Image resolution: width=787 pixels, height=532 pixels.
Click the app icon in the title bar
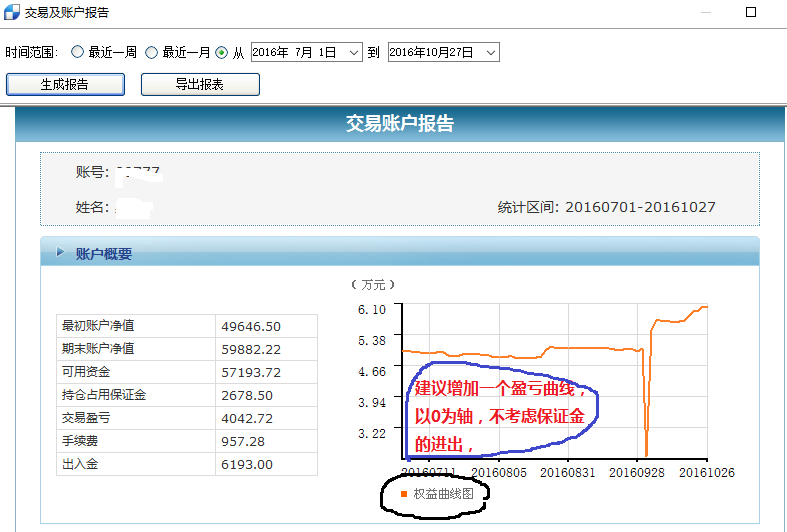12,14
